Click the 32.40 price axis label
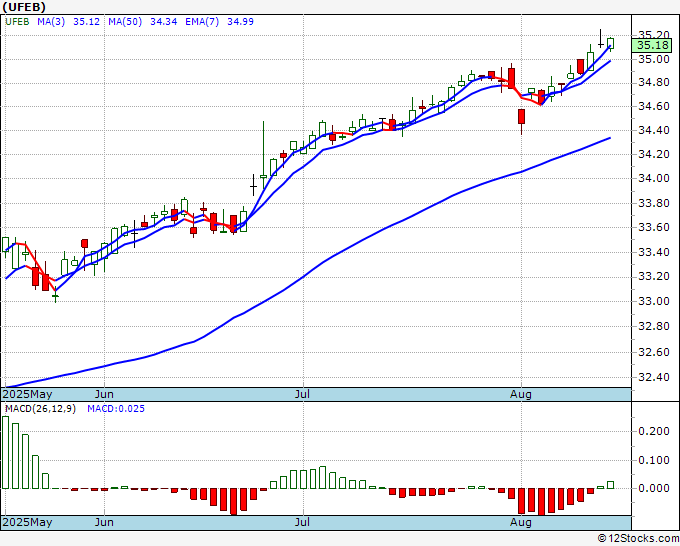 [x=654, y=377]
